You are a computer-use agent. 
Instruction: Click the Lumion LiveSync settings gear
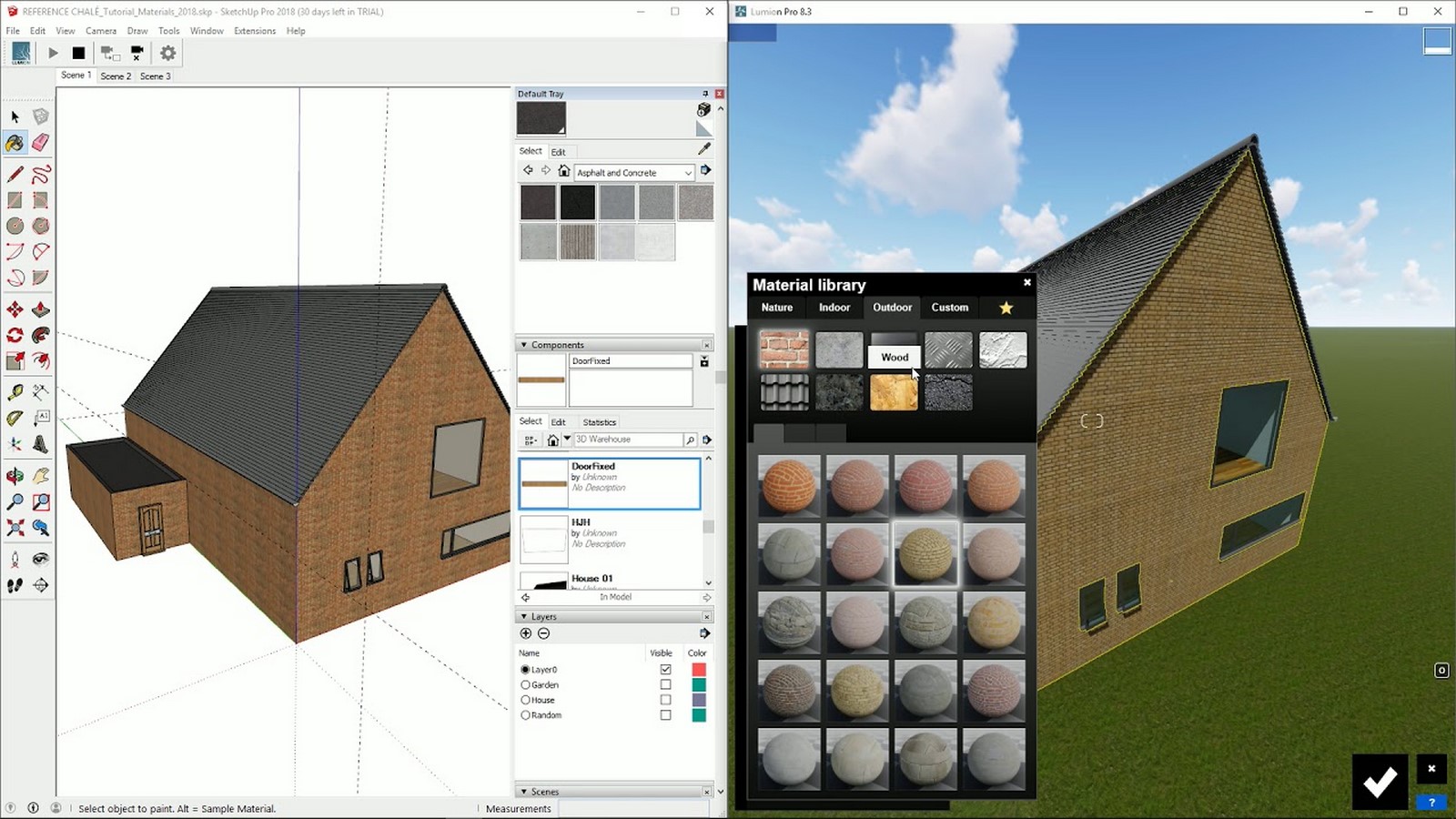pyautogui.click(x=167, y=53)
